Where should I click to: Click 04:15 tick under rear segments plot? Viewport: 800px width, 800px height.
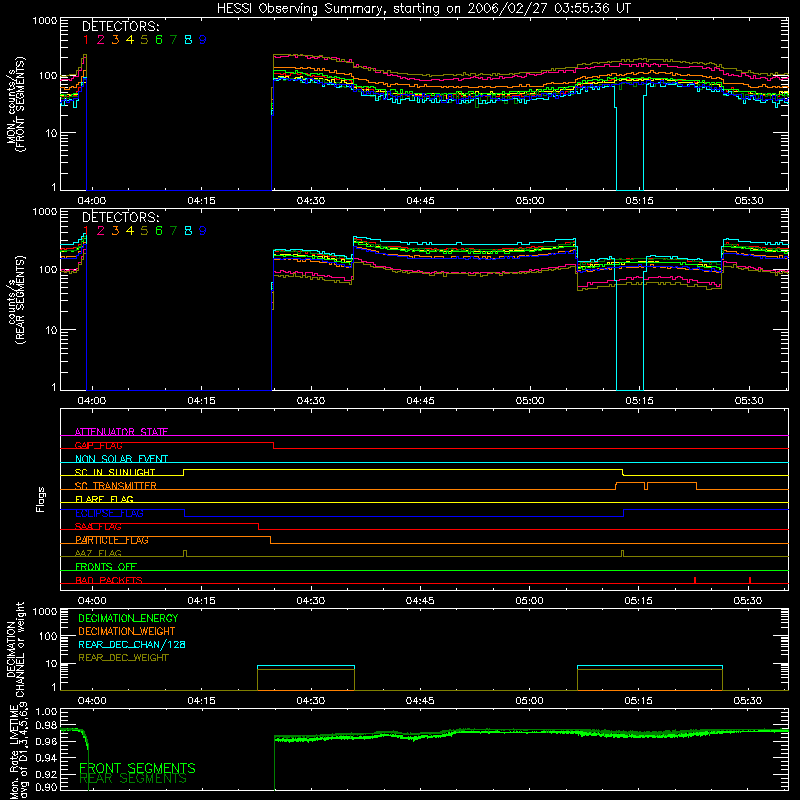(x=201, y=401)
